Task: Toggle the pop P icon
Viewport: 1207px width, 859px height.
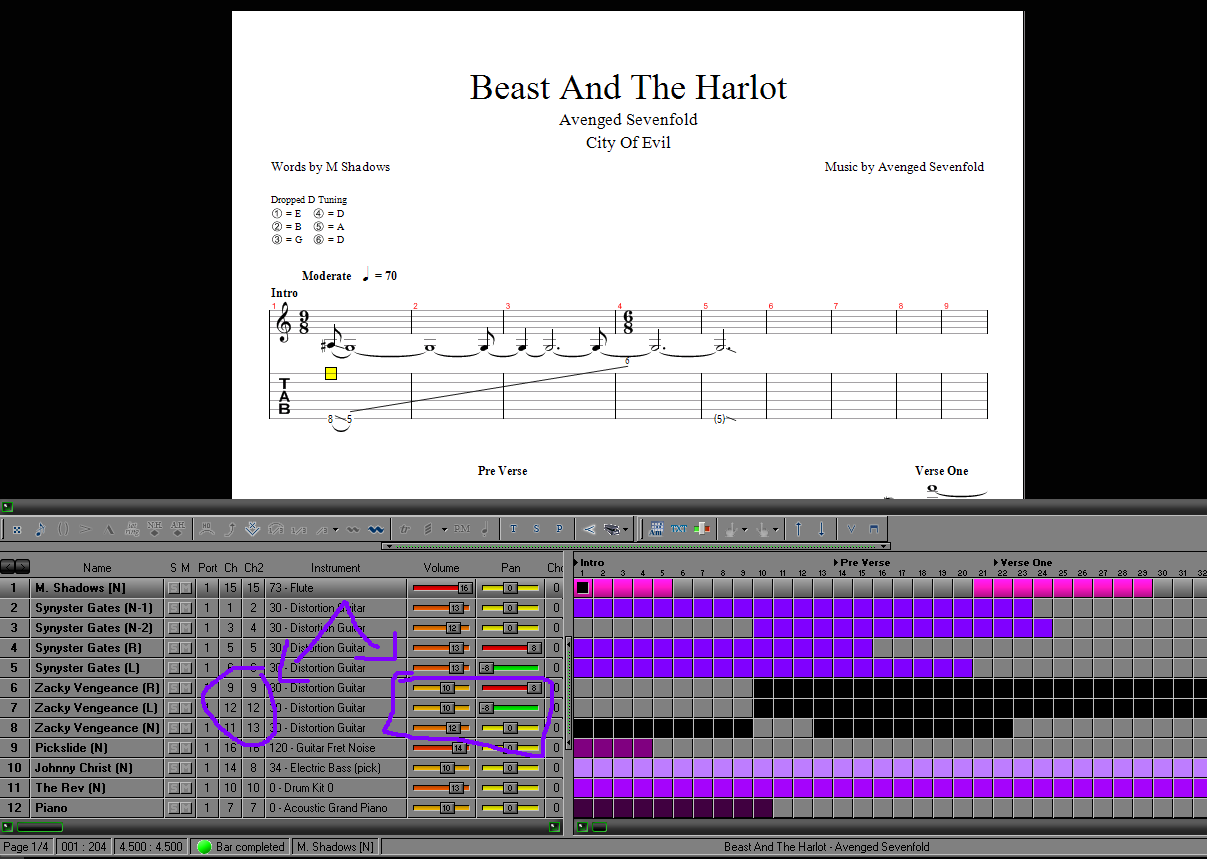Action: [559, 529]
